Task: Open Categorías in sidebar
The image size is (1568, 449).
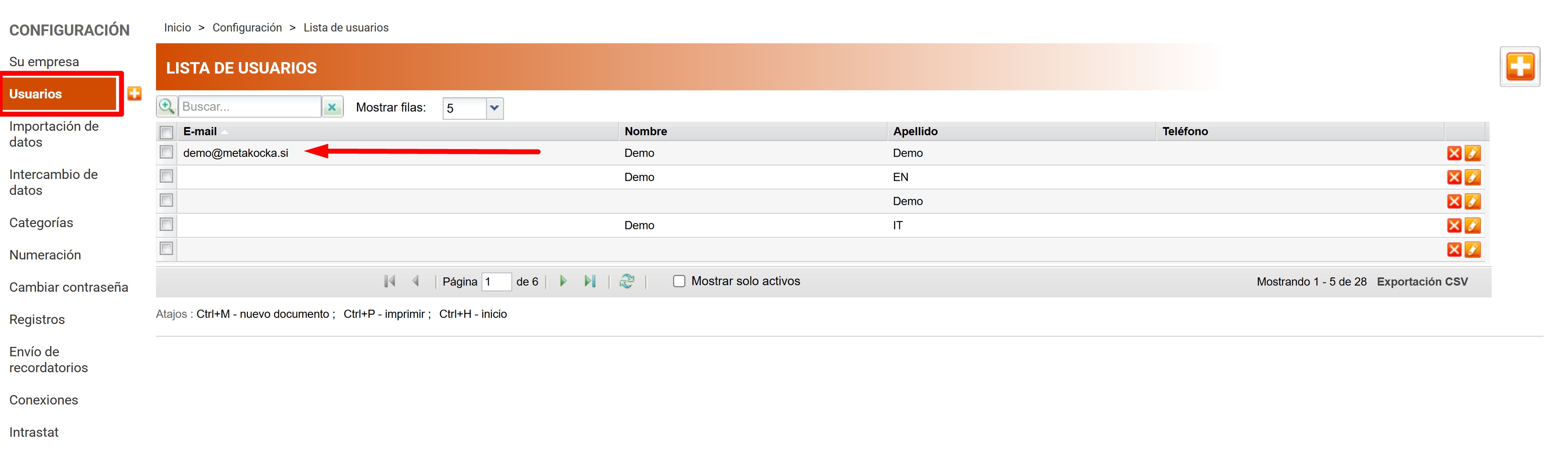Action: [41, 222]
